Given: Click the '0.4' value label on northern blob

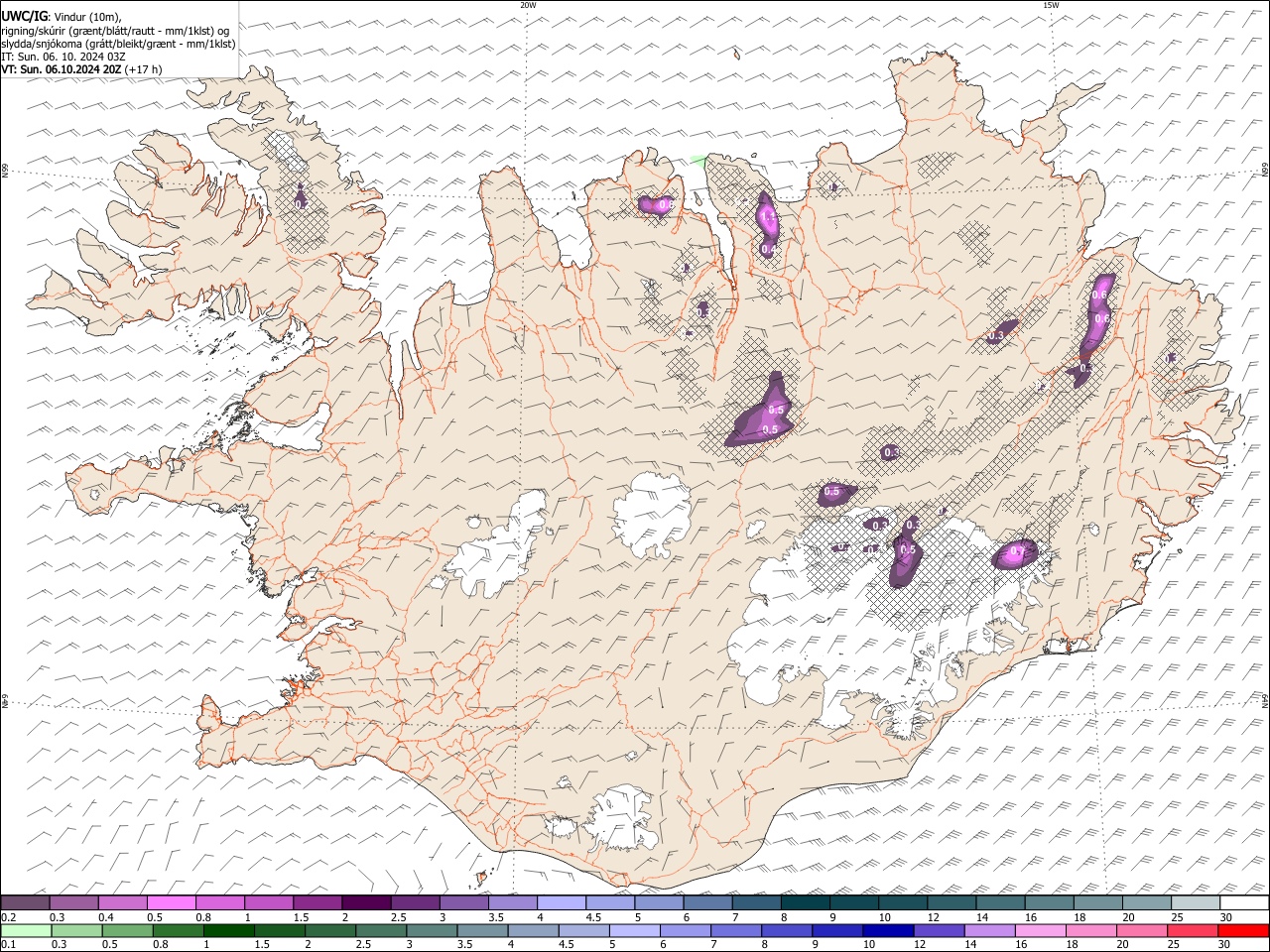Looking at the screenshot, I should [x=768, y=250].
